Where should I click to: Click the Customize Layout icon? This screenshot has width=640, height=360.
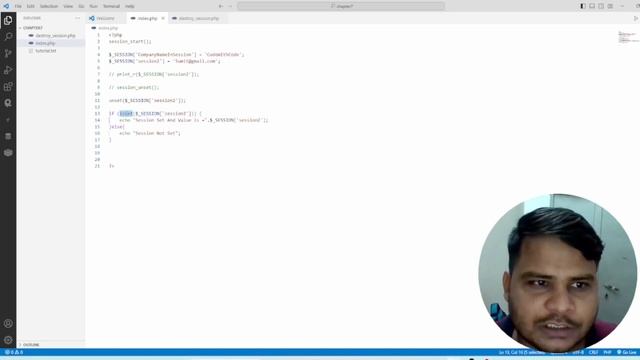(610, 6)
